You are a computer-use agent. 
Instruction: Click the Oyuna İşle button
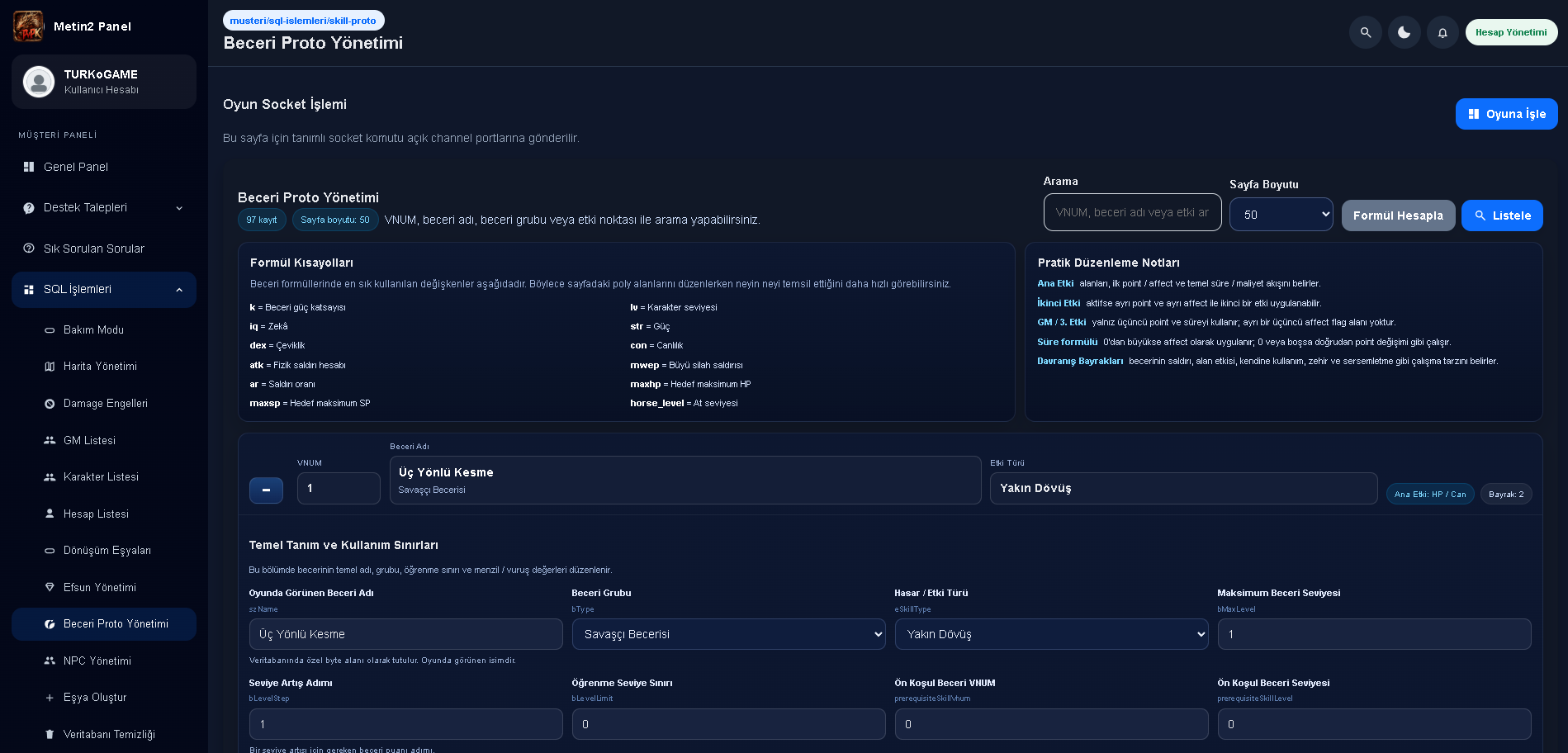tap(1507, 114)
